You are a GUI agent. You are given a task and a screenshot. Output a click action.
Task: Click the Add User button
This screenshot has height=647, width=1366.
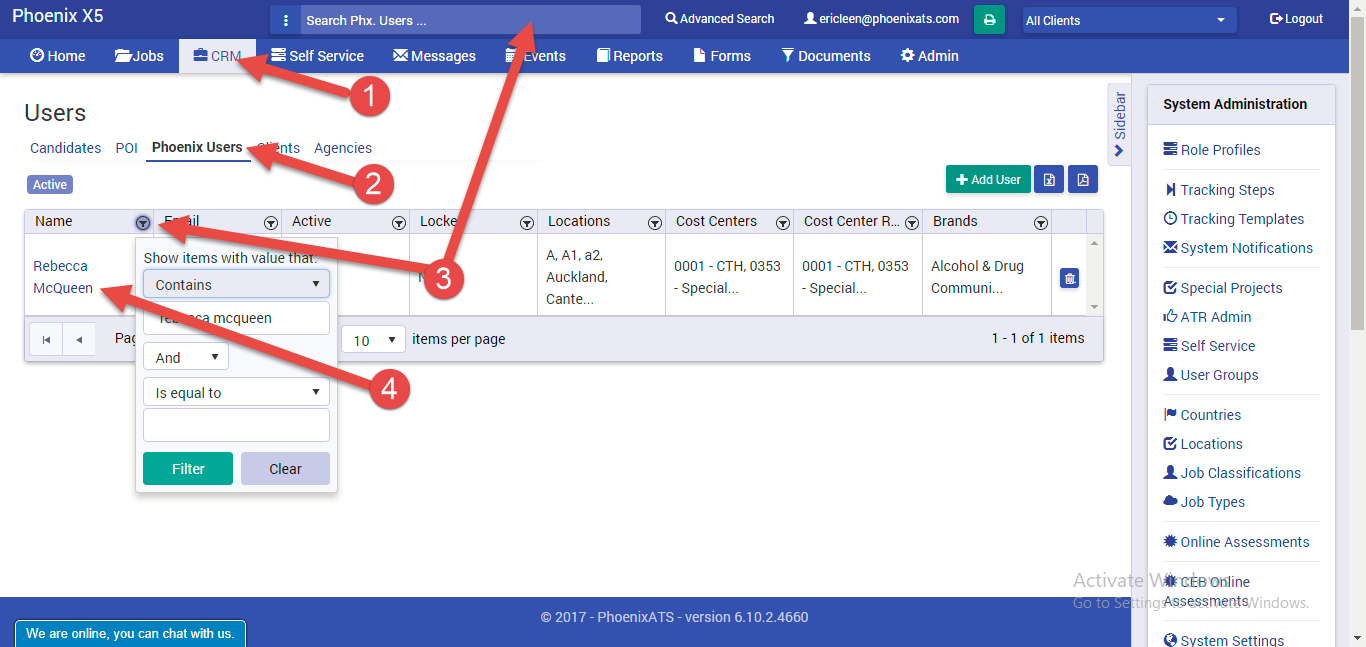tap(988, 179)
